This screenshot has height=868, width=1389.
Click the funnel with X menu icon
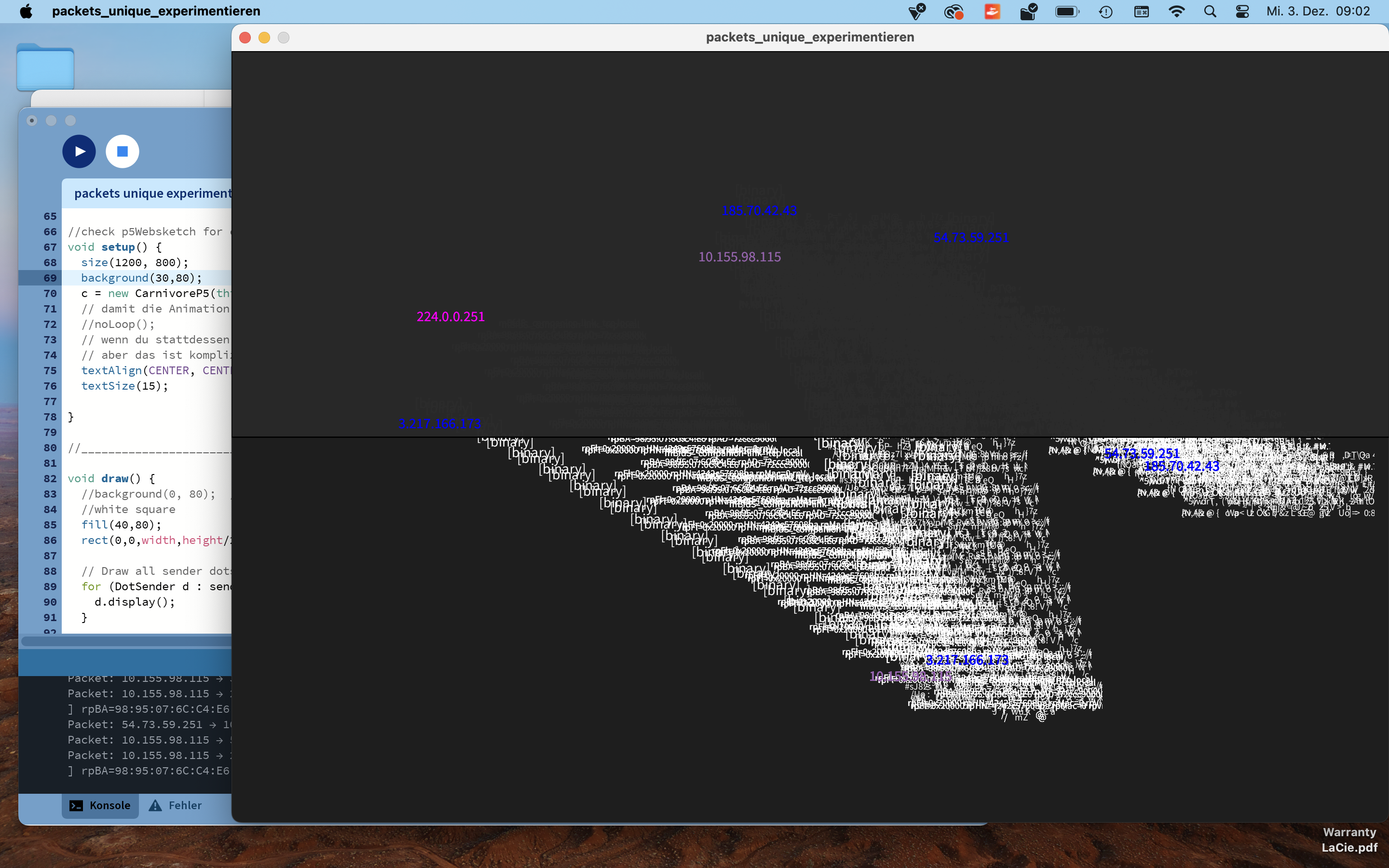coord(917,12)
